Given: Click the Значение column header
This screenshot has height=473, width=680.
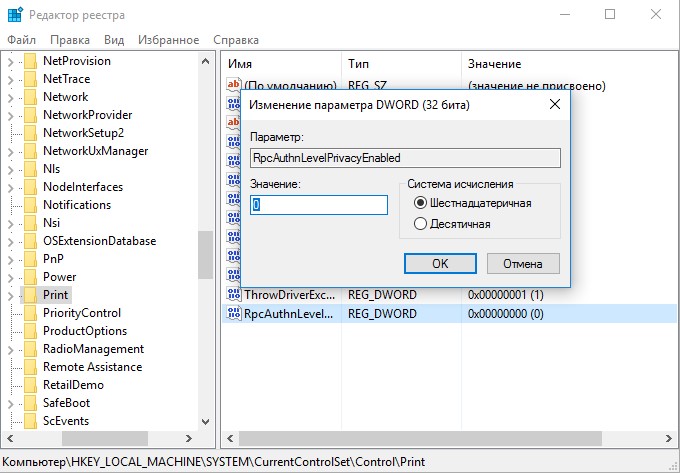Looking at the screenshot, I should 569,64.
